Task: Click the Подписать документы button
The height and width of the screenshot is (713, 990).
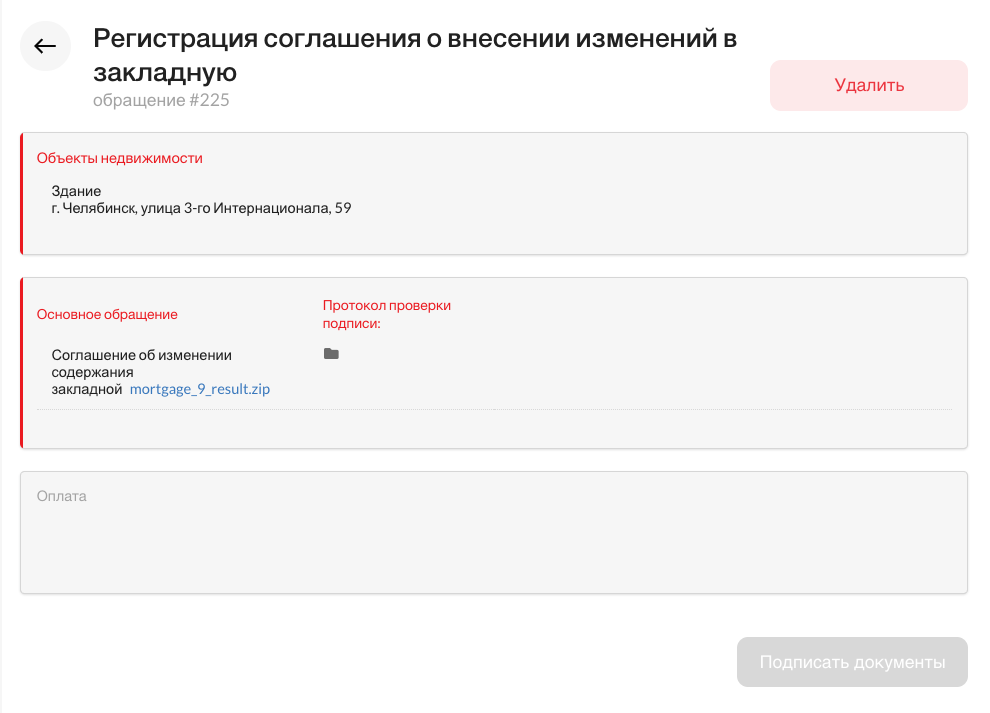Action: tap(852, 662)
